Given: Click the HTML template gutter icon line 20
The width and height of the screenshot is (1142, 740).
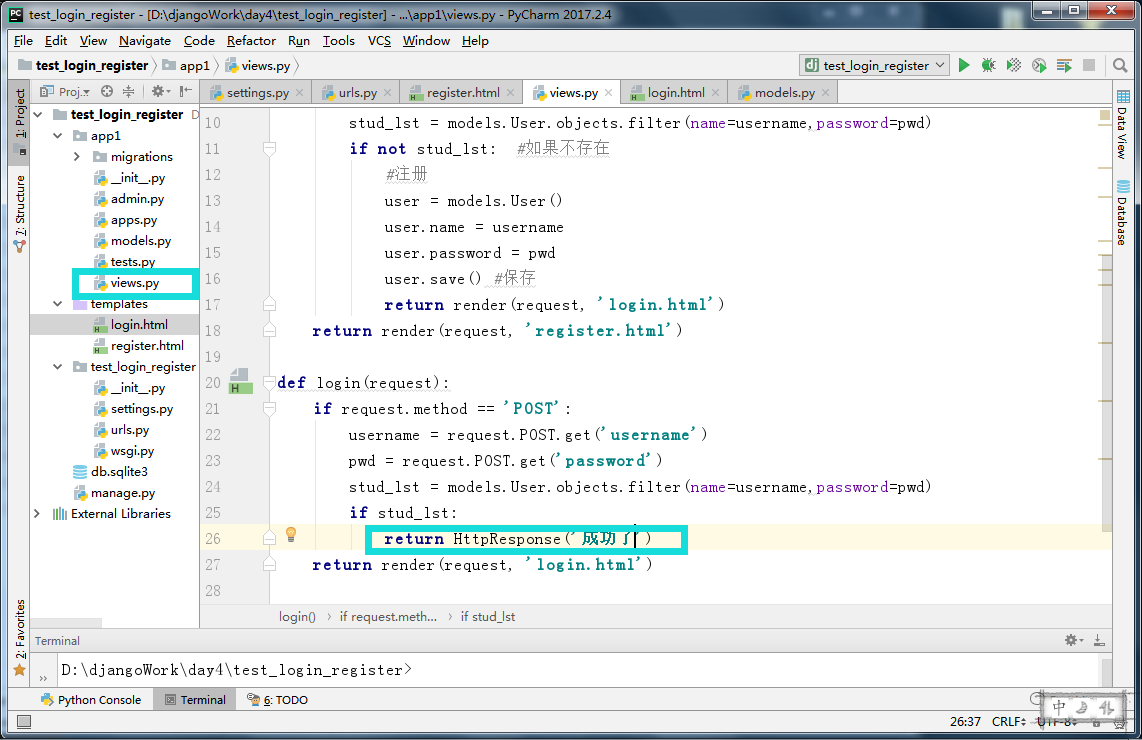Looking at the screenshot, I should click(x=240, y=382).
